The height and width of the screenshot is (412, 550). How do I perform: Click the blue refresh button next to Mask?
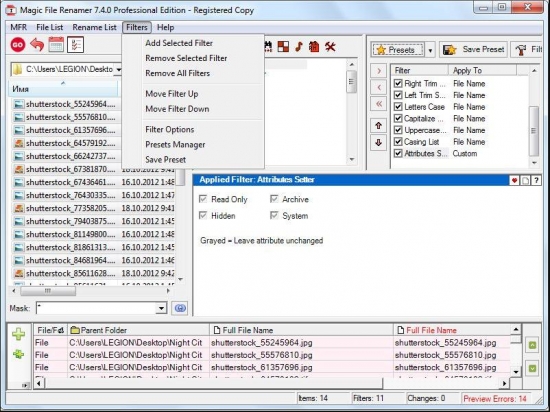click(180, 308)
